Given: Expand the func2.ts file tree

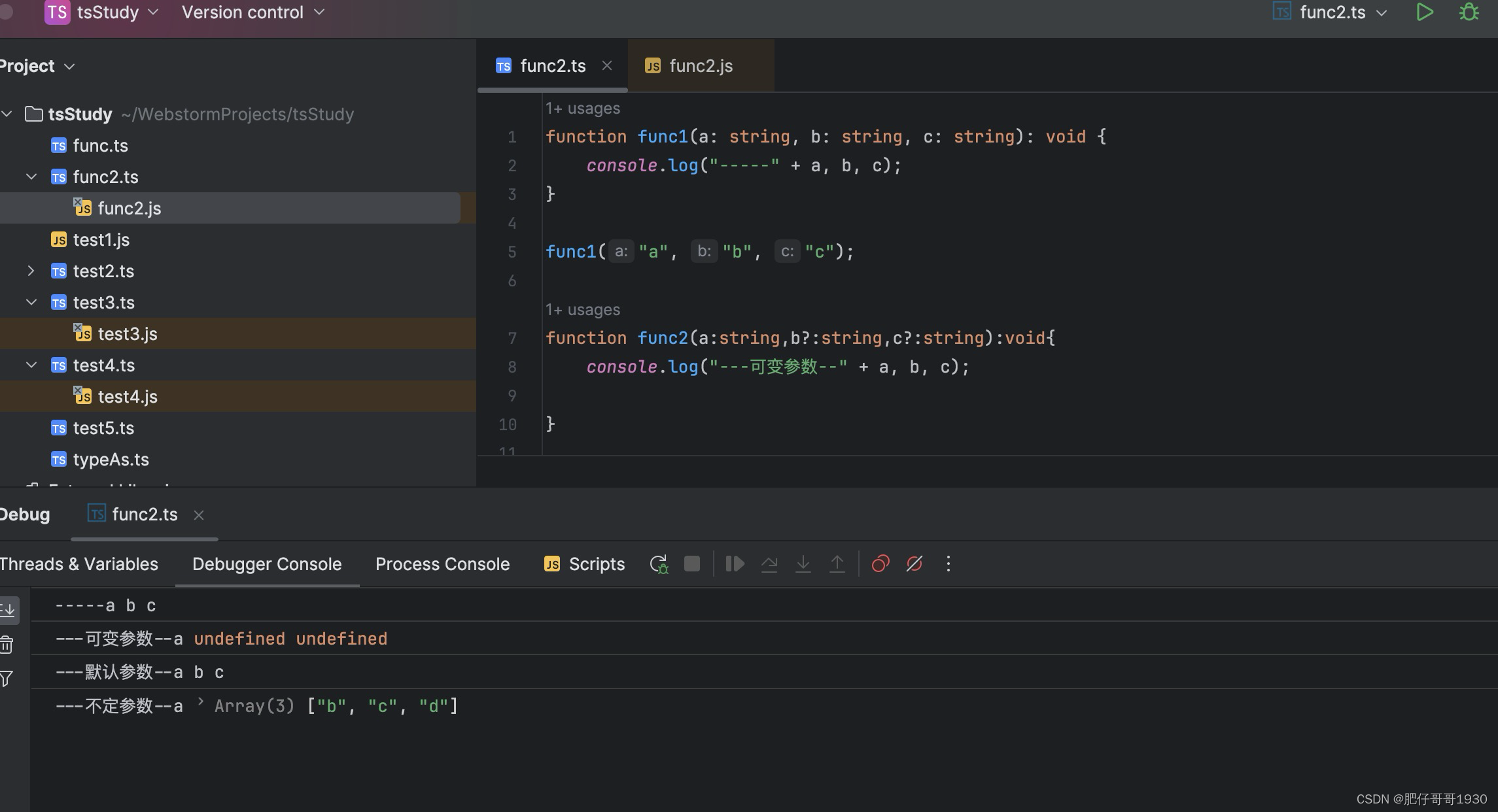Looking at the screenshot, I should [x=31, y=177].
